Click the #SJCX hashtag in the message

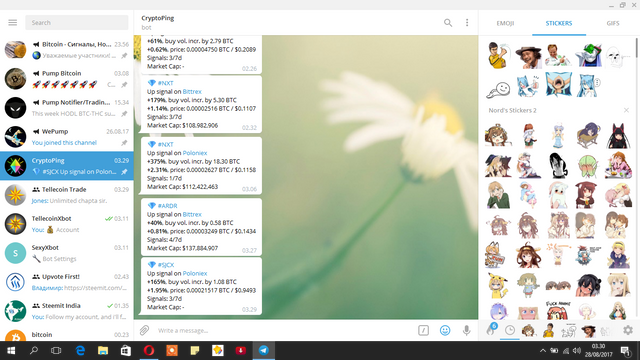pos(166,264)
